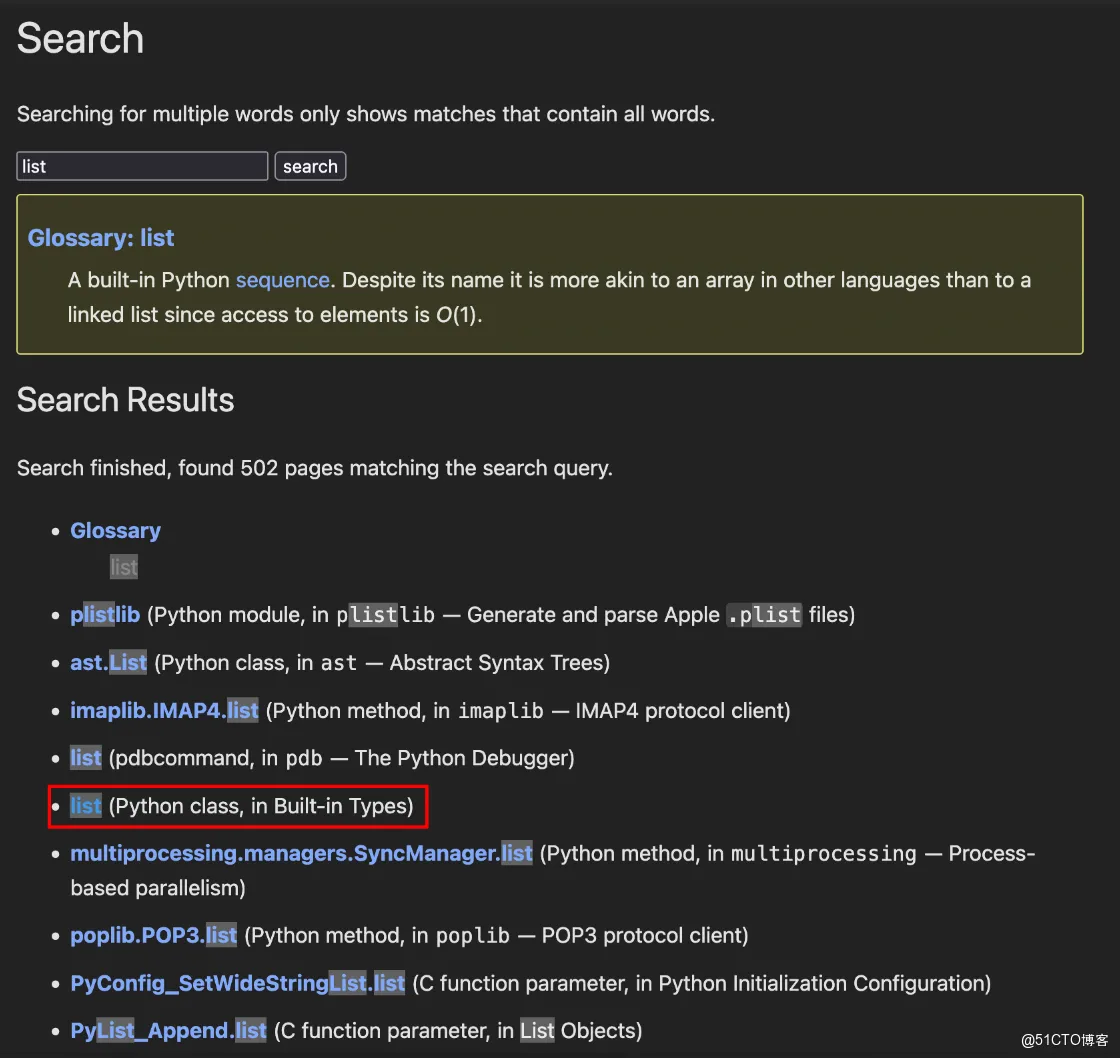Open the poplib.POP3.list method result
This screenshot has height=1058, width=1120.
[153, 936]
